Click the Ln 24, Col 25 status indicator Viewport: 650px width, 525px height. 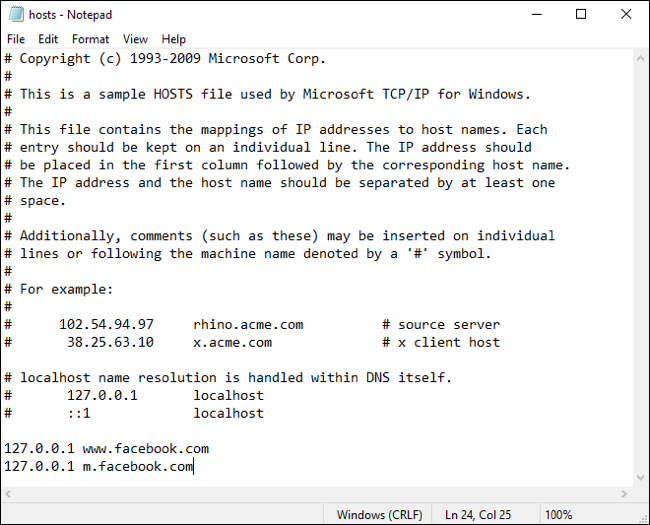click(x=479, y=515)
